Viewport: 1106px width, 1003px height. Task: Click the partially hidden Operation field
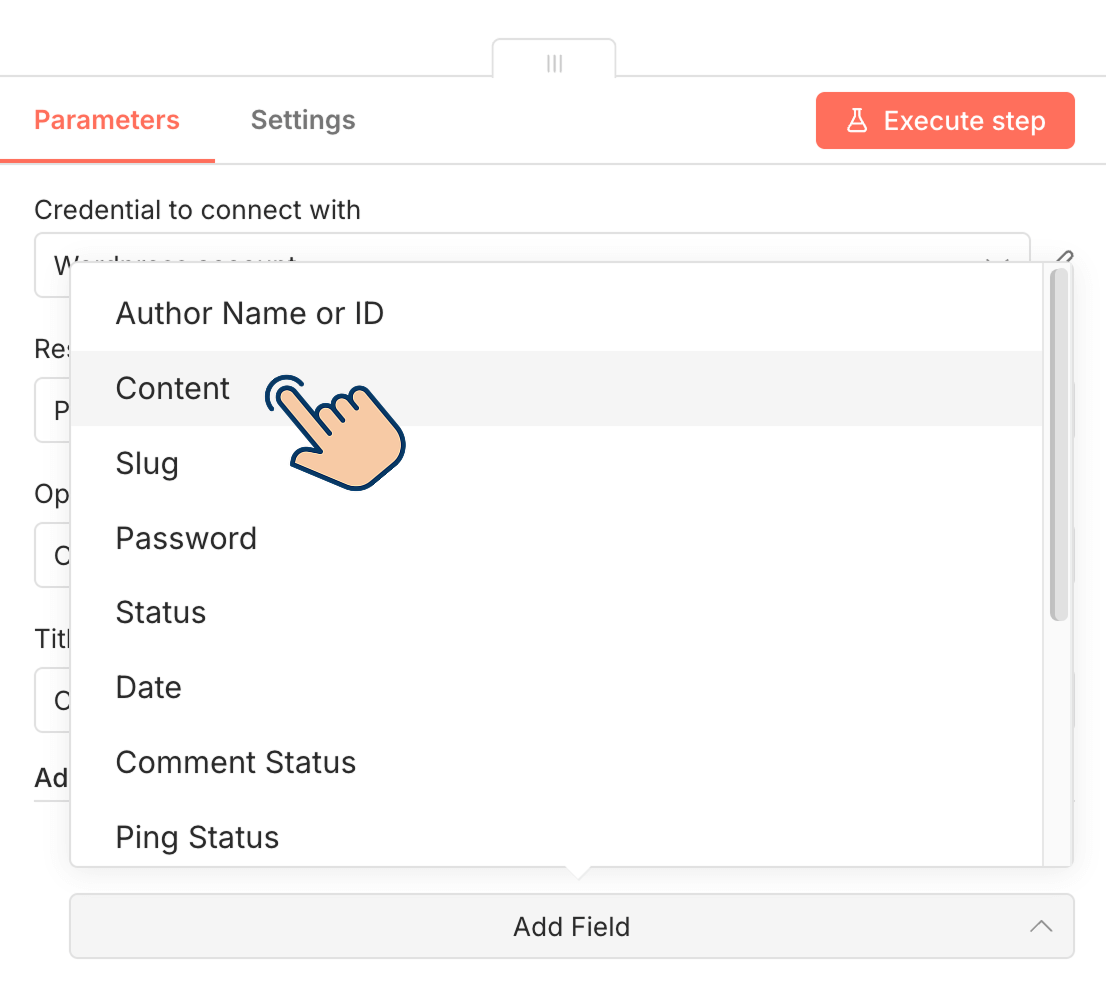(52, 555)
